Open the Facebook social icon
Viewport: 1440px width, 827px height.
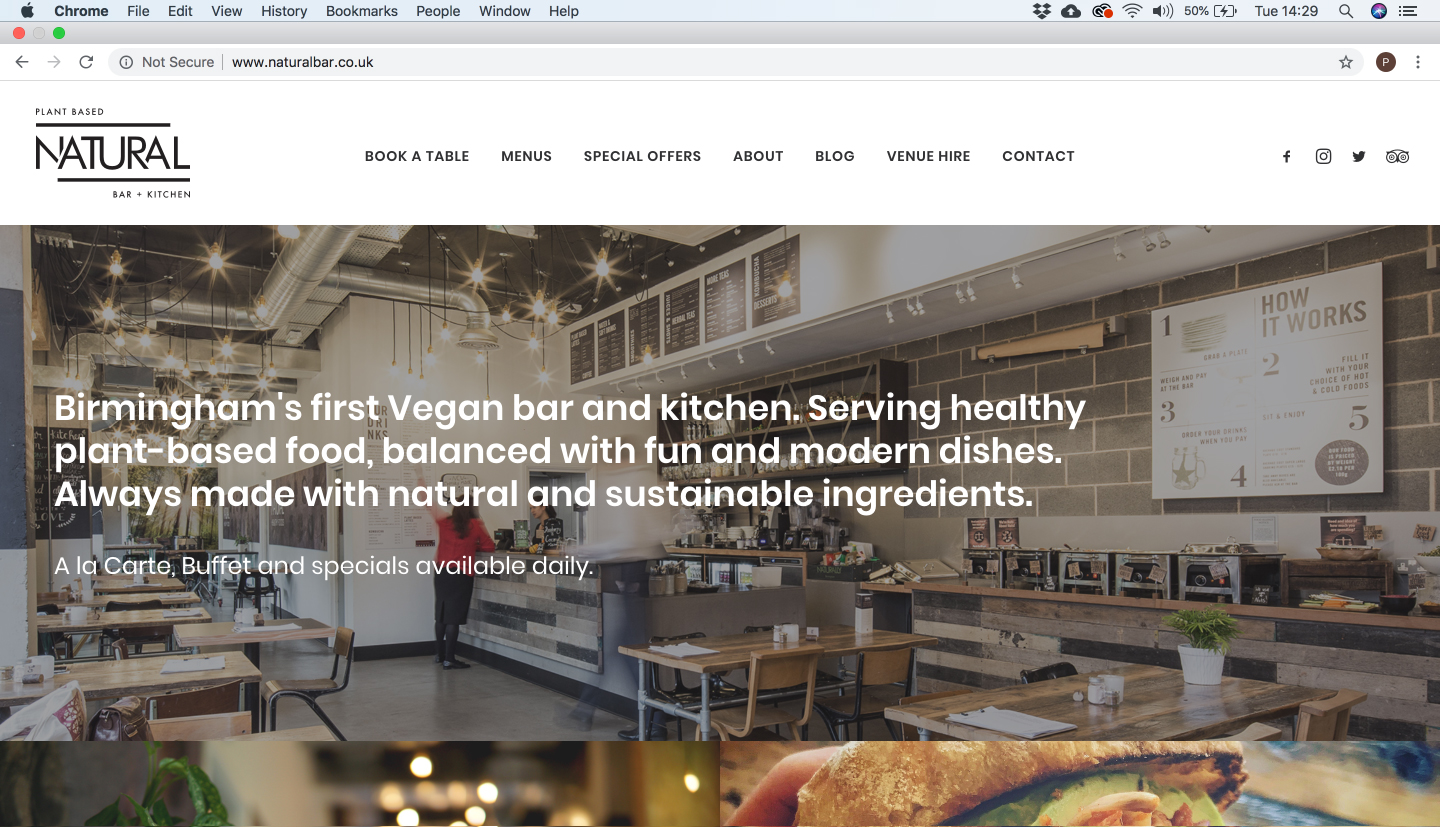click(x=1287, y=156)
